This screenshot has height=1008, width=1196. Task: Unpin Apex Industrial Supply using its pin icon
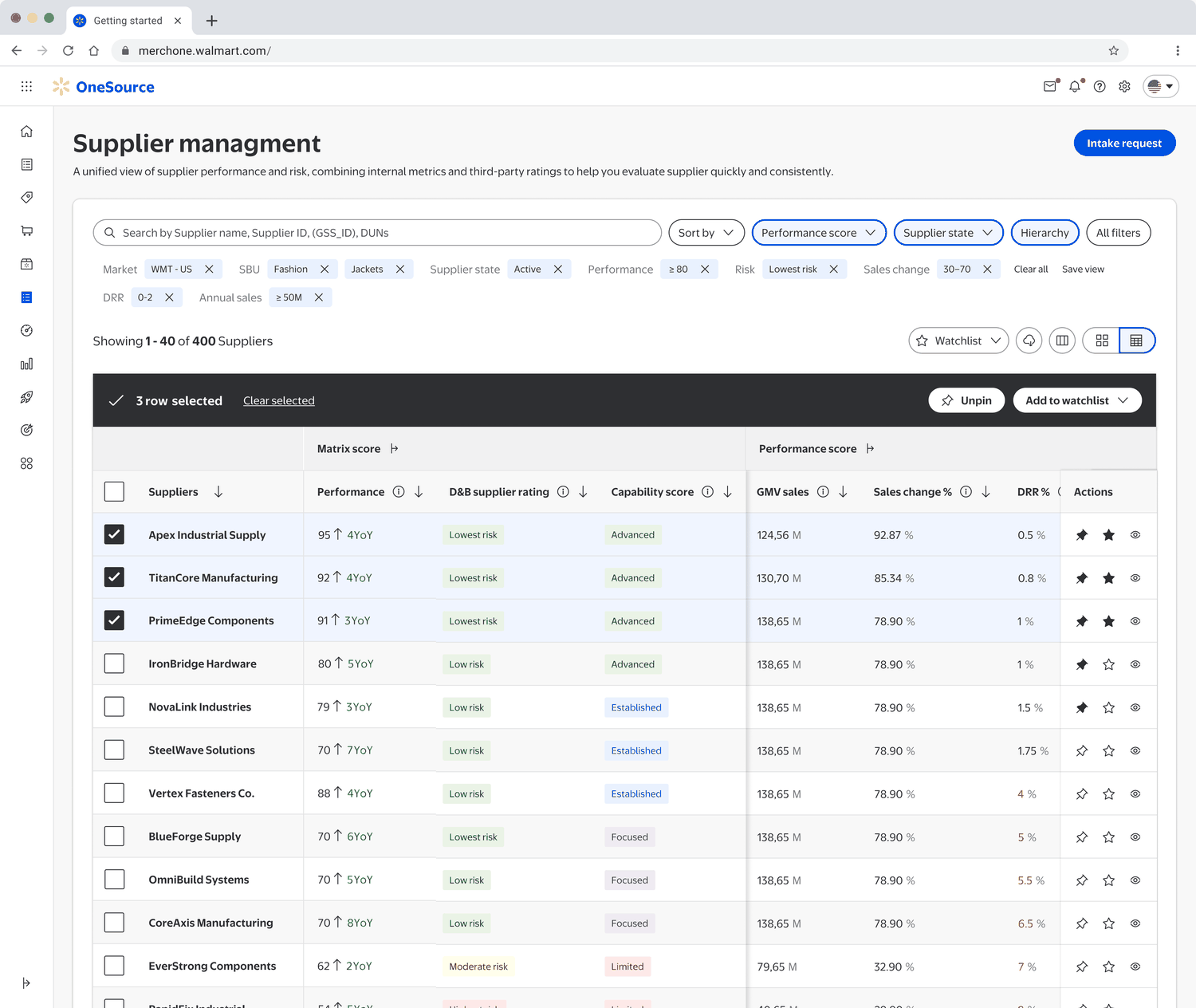point(1082,535)
